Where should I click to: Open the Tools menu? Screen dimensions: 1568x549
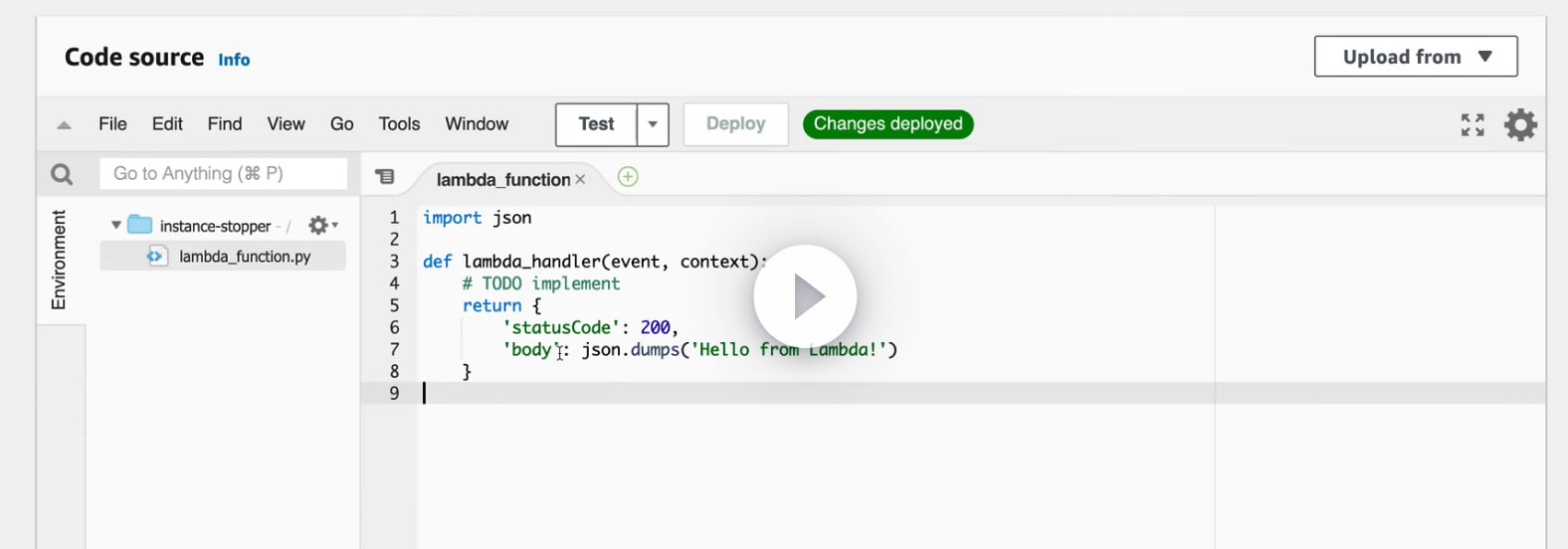(399, 124)
